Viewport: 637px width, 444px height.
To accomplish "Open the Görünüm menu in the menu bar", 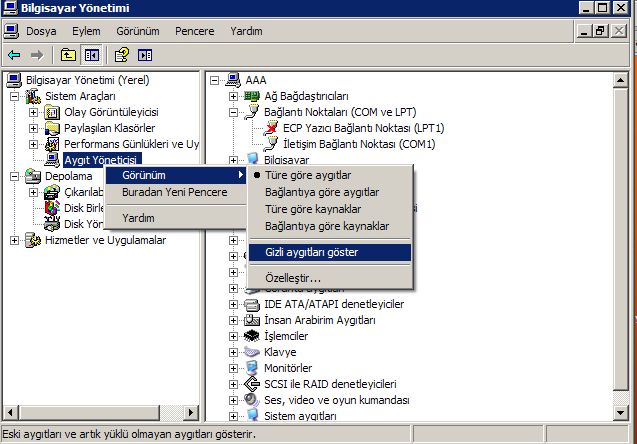I will point(138,31).
